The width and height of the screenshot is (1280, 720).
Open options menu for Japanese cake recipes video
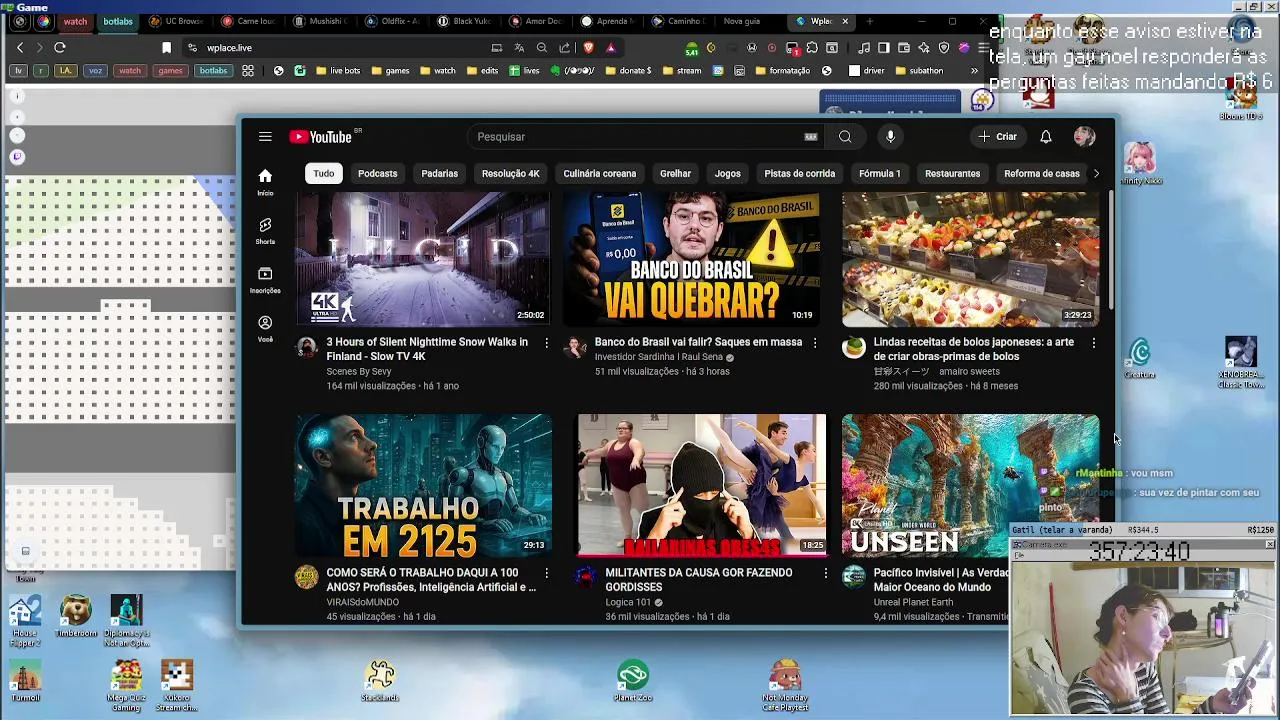tap(1093, 343)
